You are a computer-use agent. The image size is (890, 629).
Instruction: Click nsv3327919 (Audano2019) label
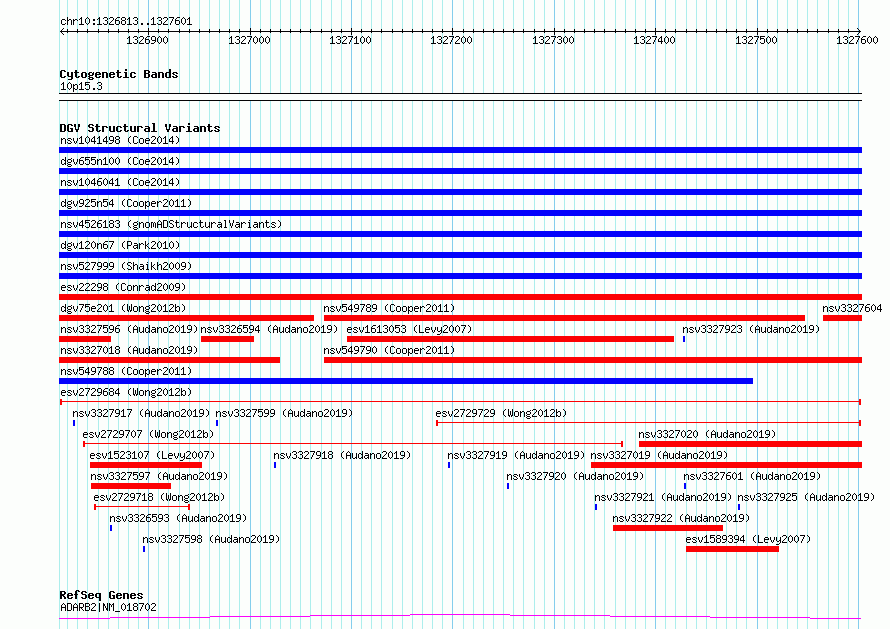[516, 455]
